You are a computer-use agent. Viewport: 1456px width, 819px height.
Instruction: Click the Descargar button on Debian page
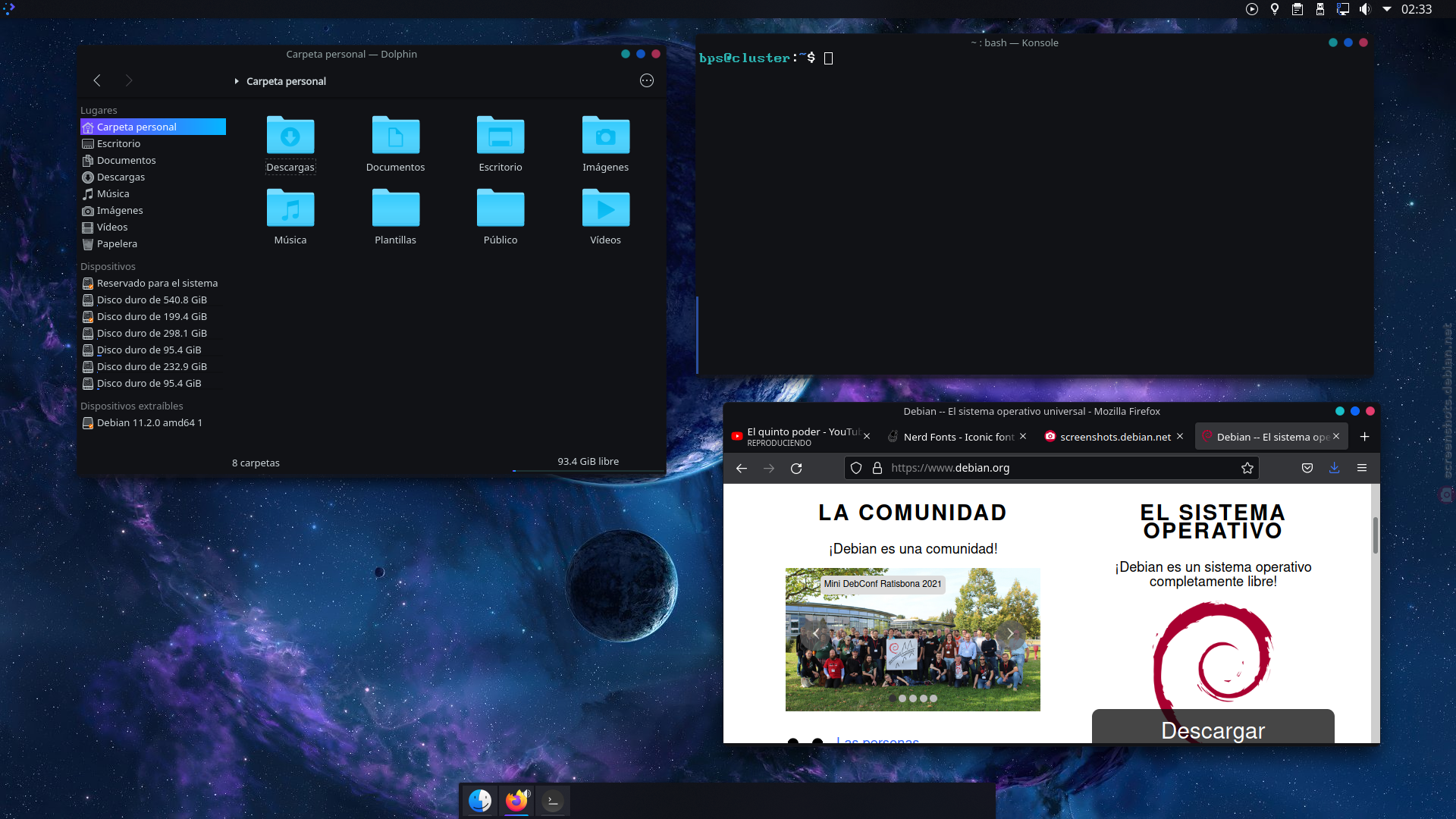tap(1213, 726)
